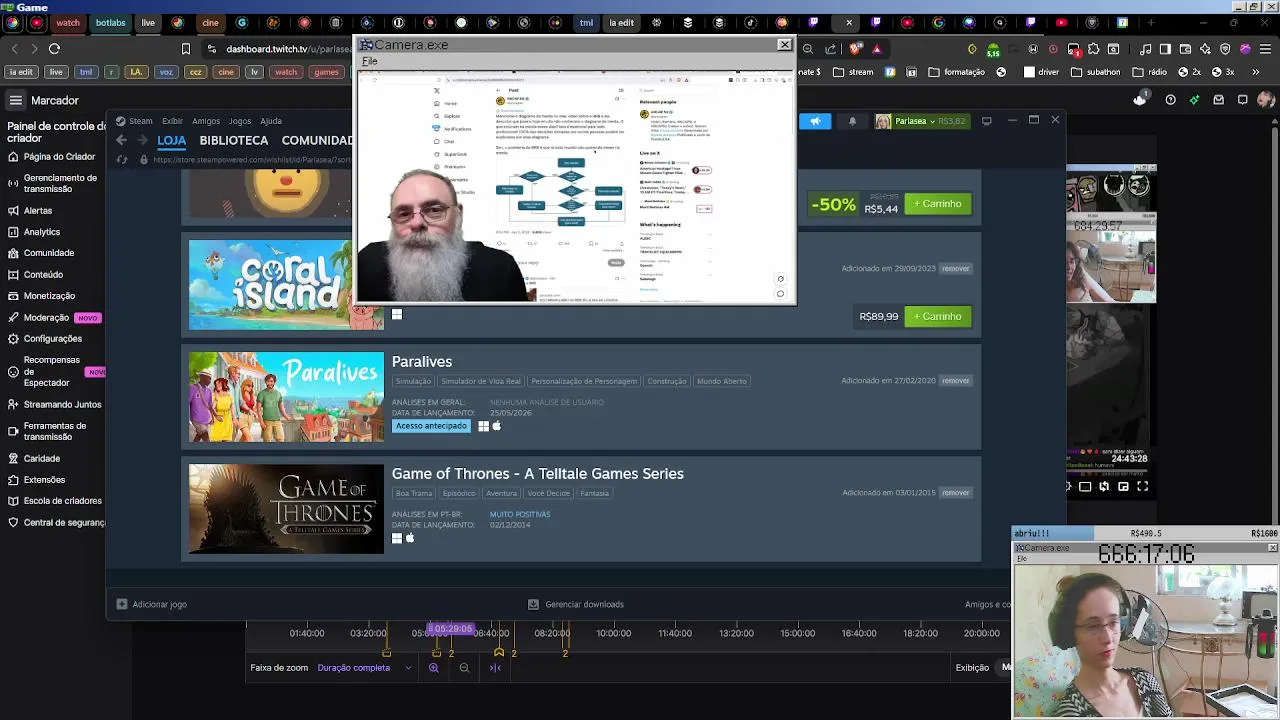The image size is (1280, 720).
Task: Open the music note media control icon
Action: coord(1147,48)
